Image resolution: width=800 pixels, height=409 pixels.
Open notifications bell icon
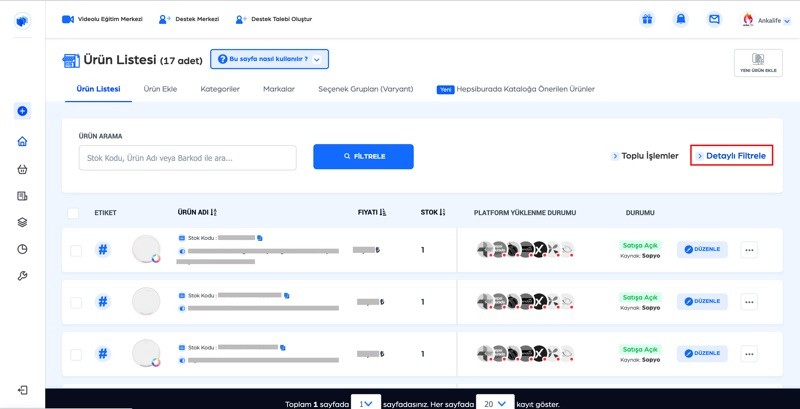point(681,19)
